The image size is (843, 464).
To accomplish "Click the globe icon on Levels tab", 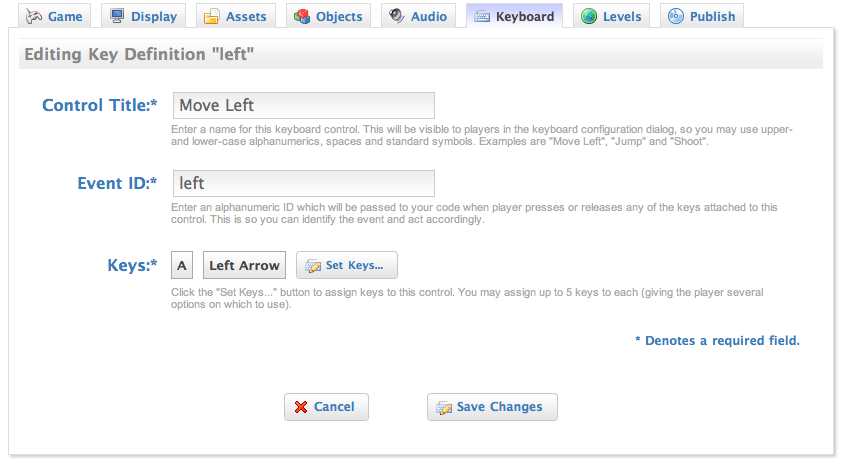I will [x=589, y=16].
